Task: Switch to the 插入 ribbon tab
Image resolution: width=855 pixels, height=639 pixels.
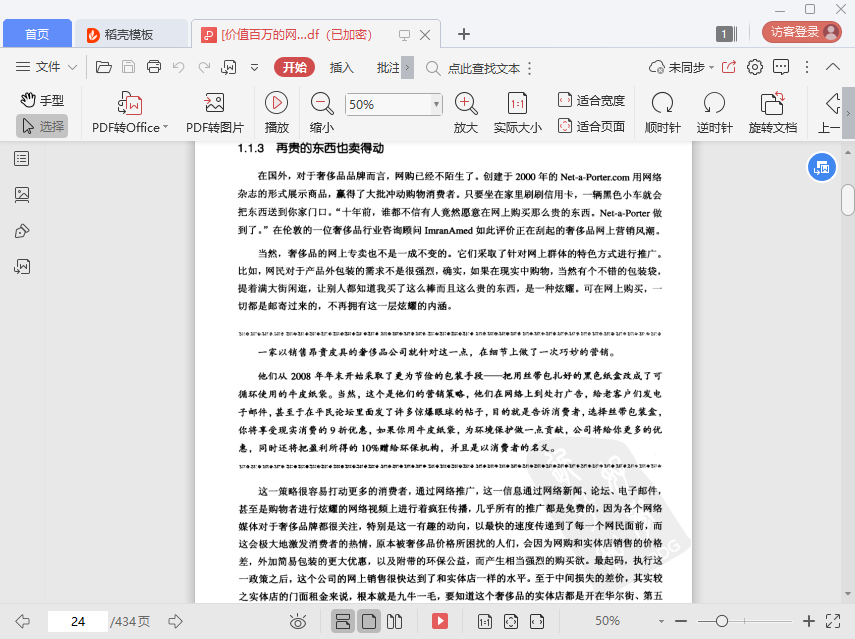Action: point(342,67)
